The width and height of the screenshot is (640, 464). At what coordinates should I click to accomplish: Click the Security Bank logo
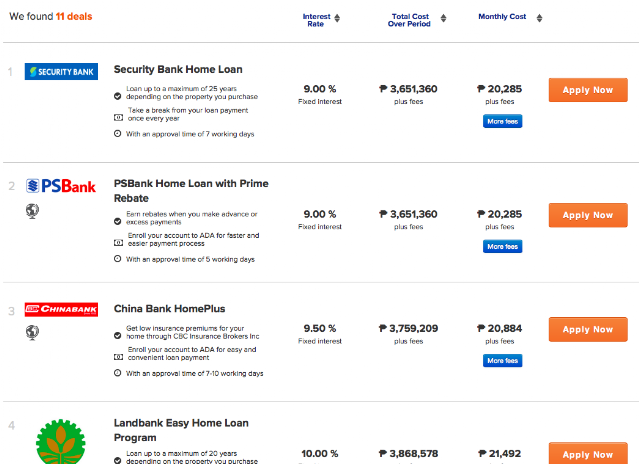point(61,71)
